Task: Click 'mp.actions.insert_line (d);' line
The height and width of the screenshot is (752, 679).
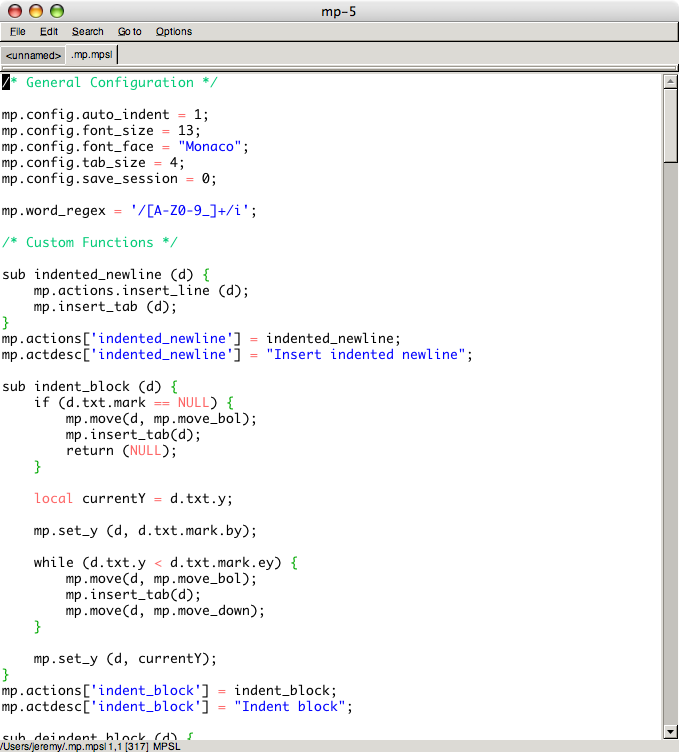Action: point(141,291)
